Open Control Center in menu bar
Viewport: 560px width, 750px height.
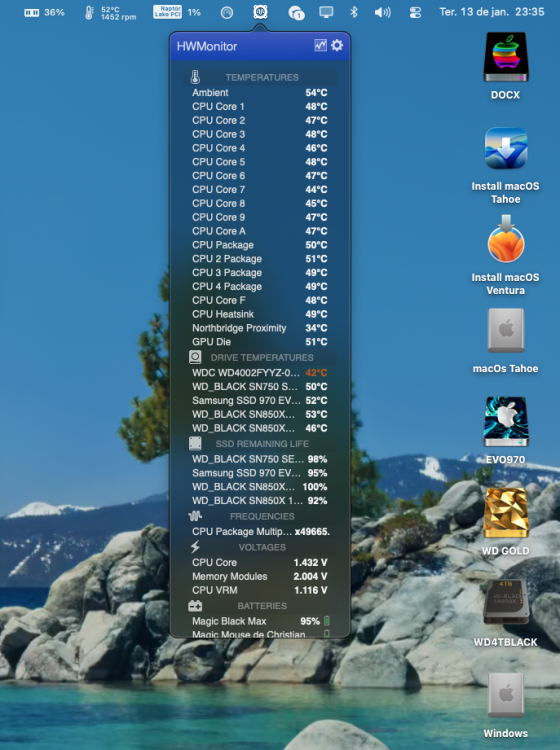coord(415,12)
